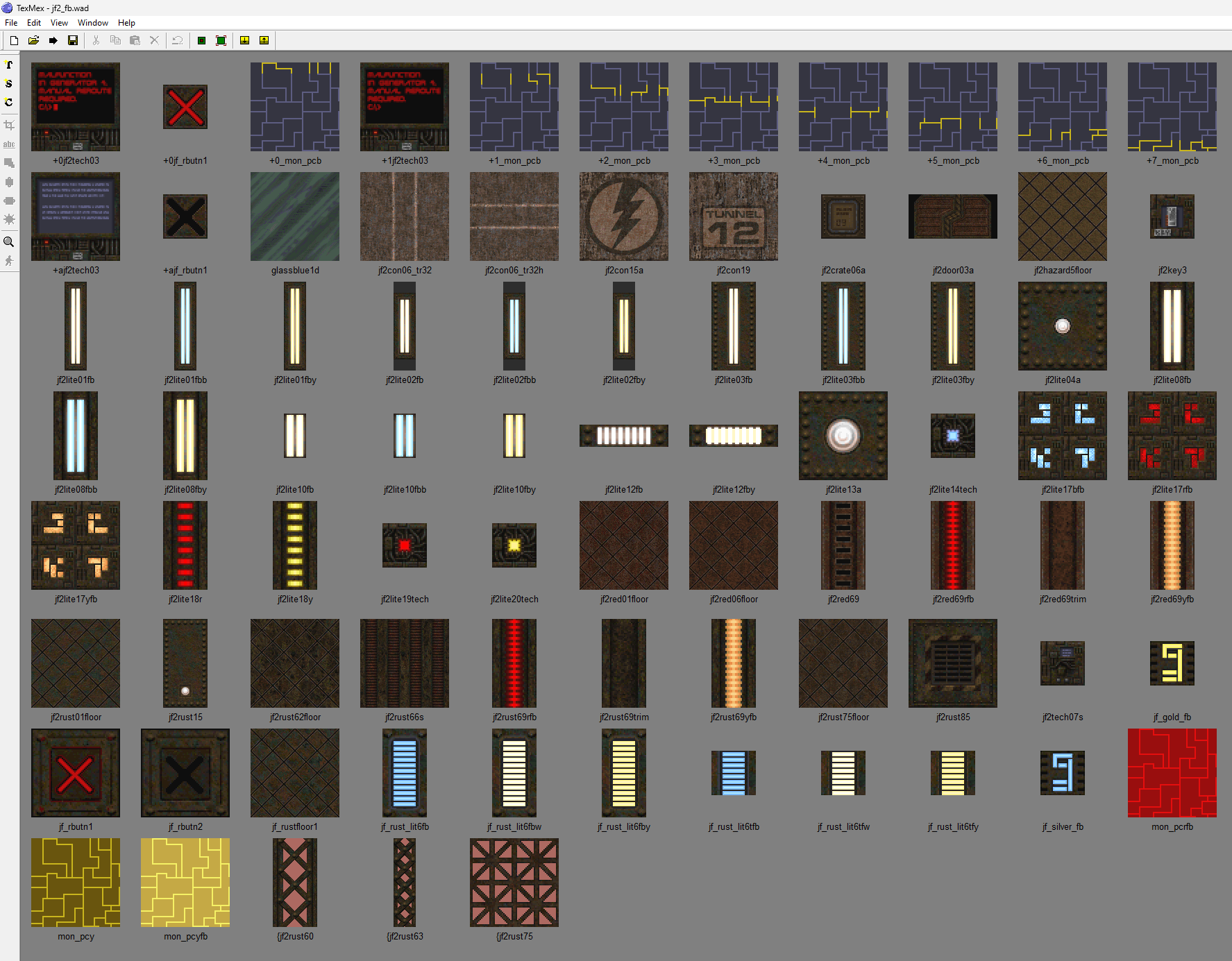Click the yellow up-arrow toolbar icon
The image size is (1232, 961).
click(x=264, y=41)
